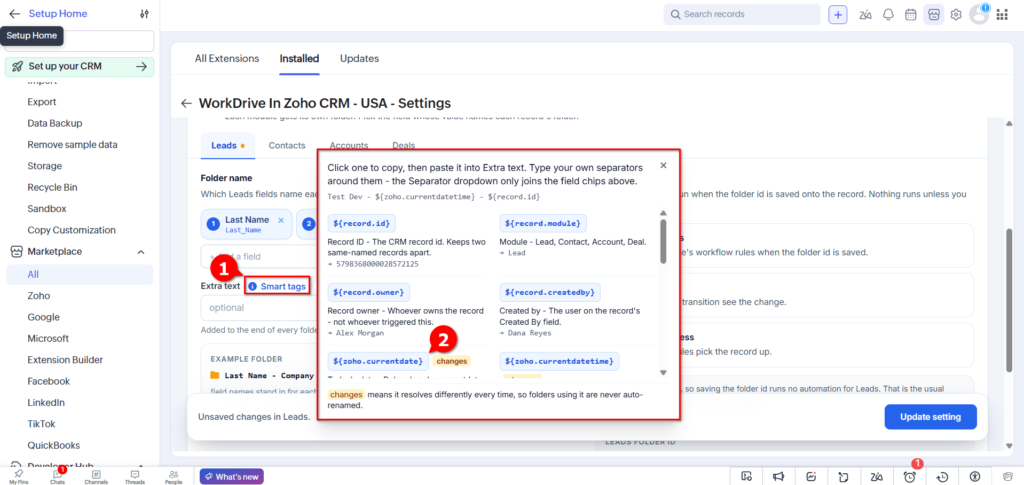Click the back arrow beside Setup Home
Viewport: 1024px width, 485px height.
pos(14,14)
